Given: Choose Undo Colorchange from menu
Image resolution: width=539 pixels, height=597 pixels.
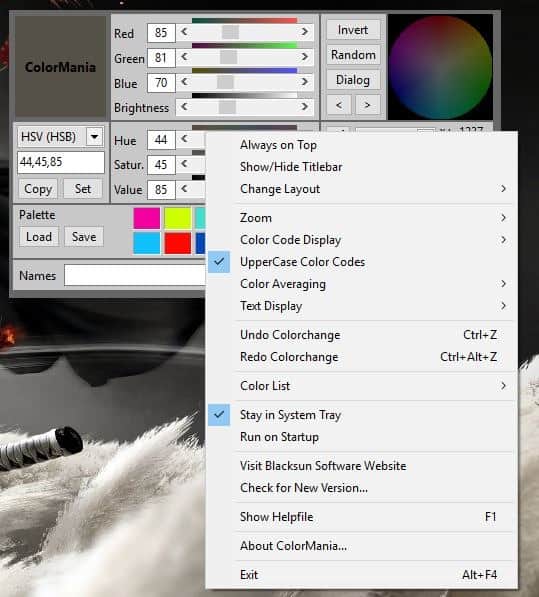Looking at the screenshot, I should (x=361, y=335).
